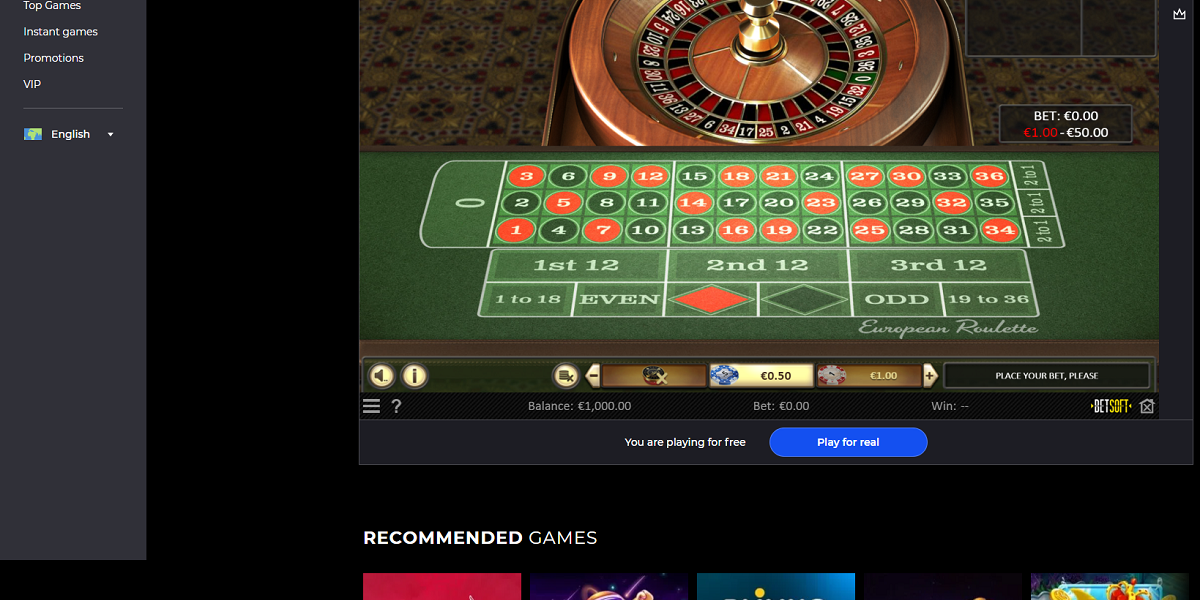Screen dimensions: 1200x600
Task: Increase chip value with plus button
Action: click(930, 376)
